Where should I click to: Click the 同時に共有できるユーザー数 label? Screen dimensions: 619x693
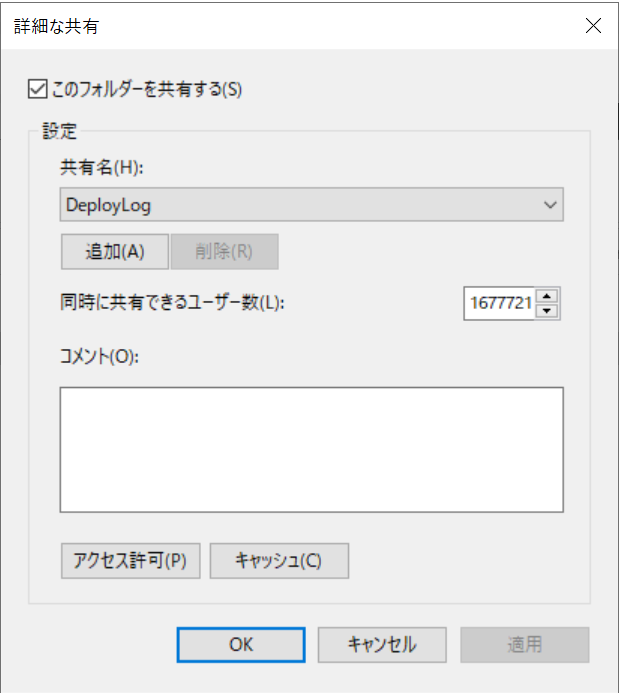(172, 303)
